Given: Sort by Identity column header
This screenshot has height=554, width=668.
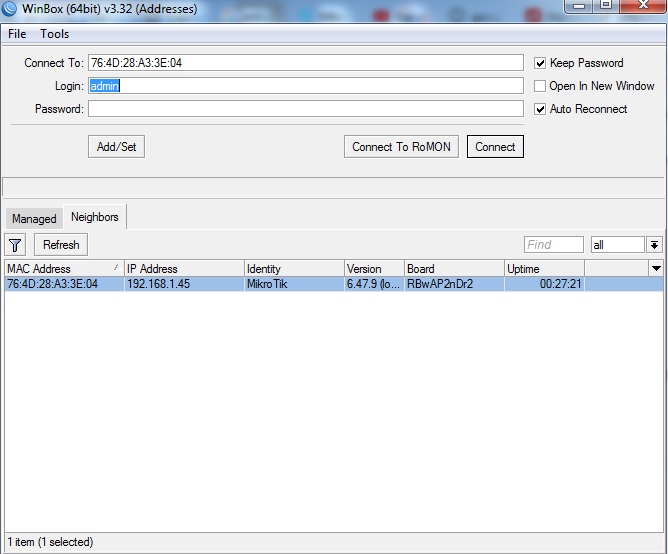Looking at the screenshot, I should pyautogui.click(x=294, y=268).
